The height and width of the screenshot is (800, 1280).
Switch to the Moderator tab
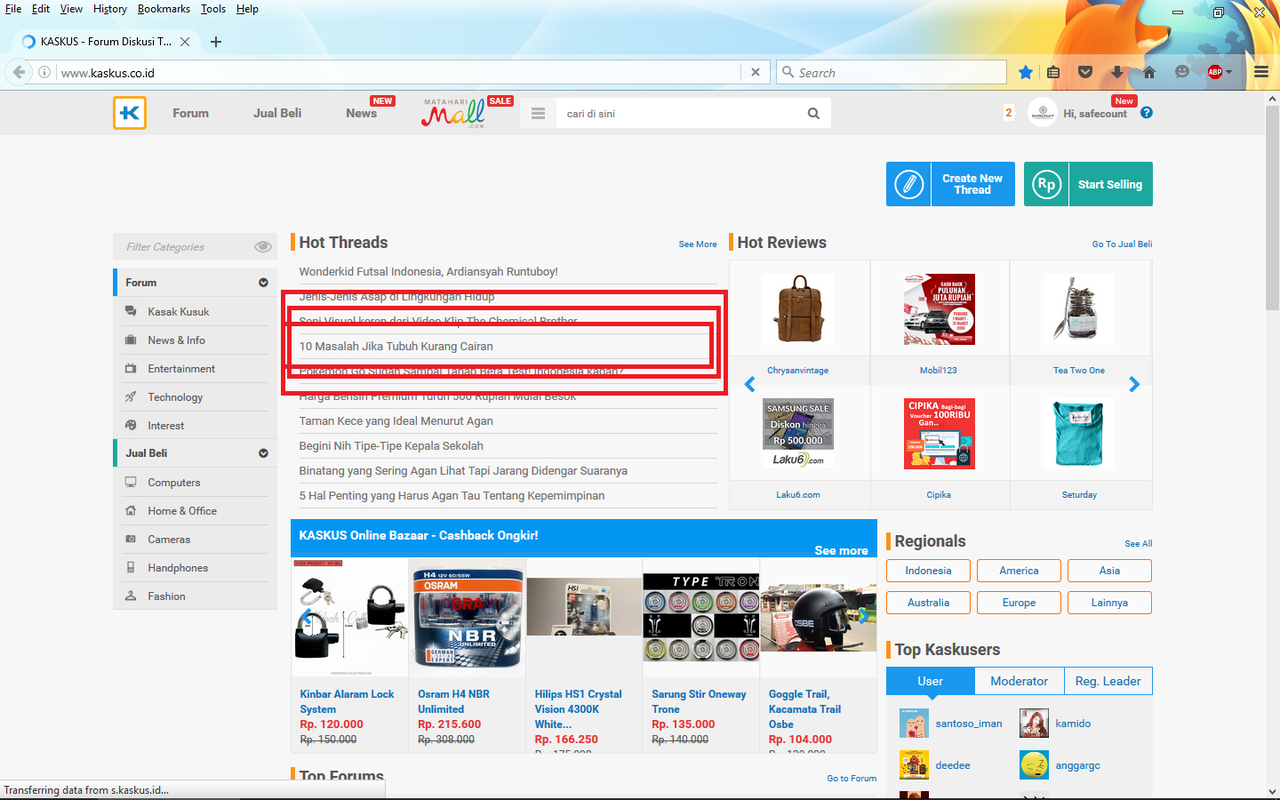pyautogui.click(x=1019, y=681)
